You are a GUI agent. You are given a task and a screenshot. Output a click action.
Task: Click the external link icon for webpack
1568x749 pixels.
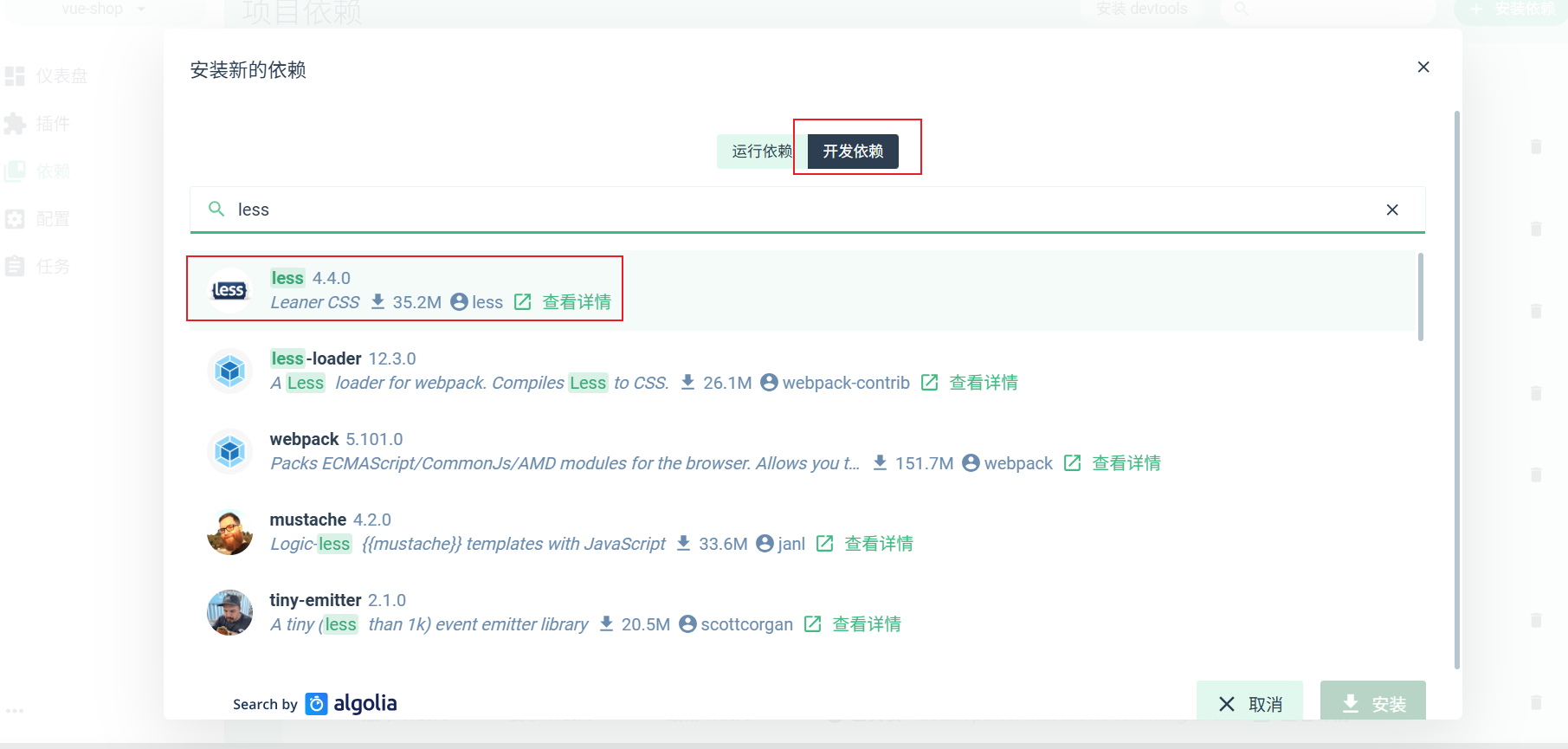coord(1072,462)
